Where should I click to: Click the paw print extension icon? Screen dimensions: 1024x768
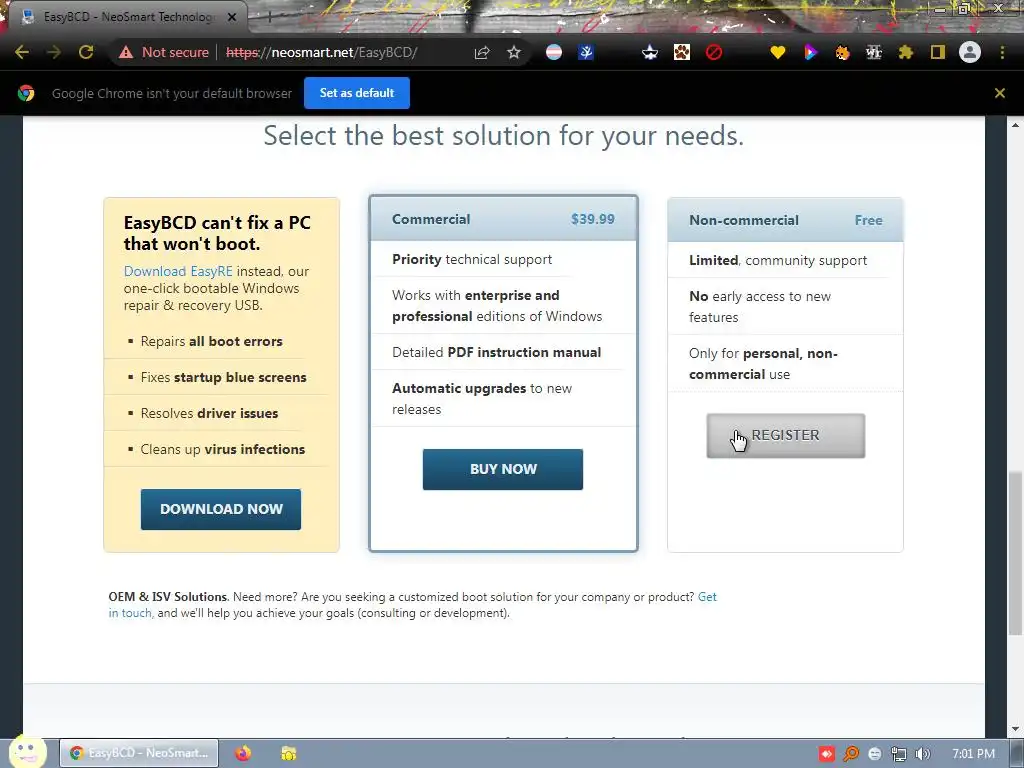682,52
